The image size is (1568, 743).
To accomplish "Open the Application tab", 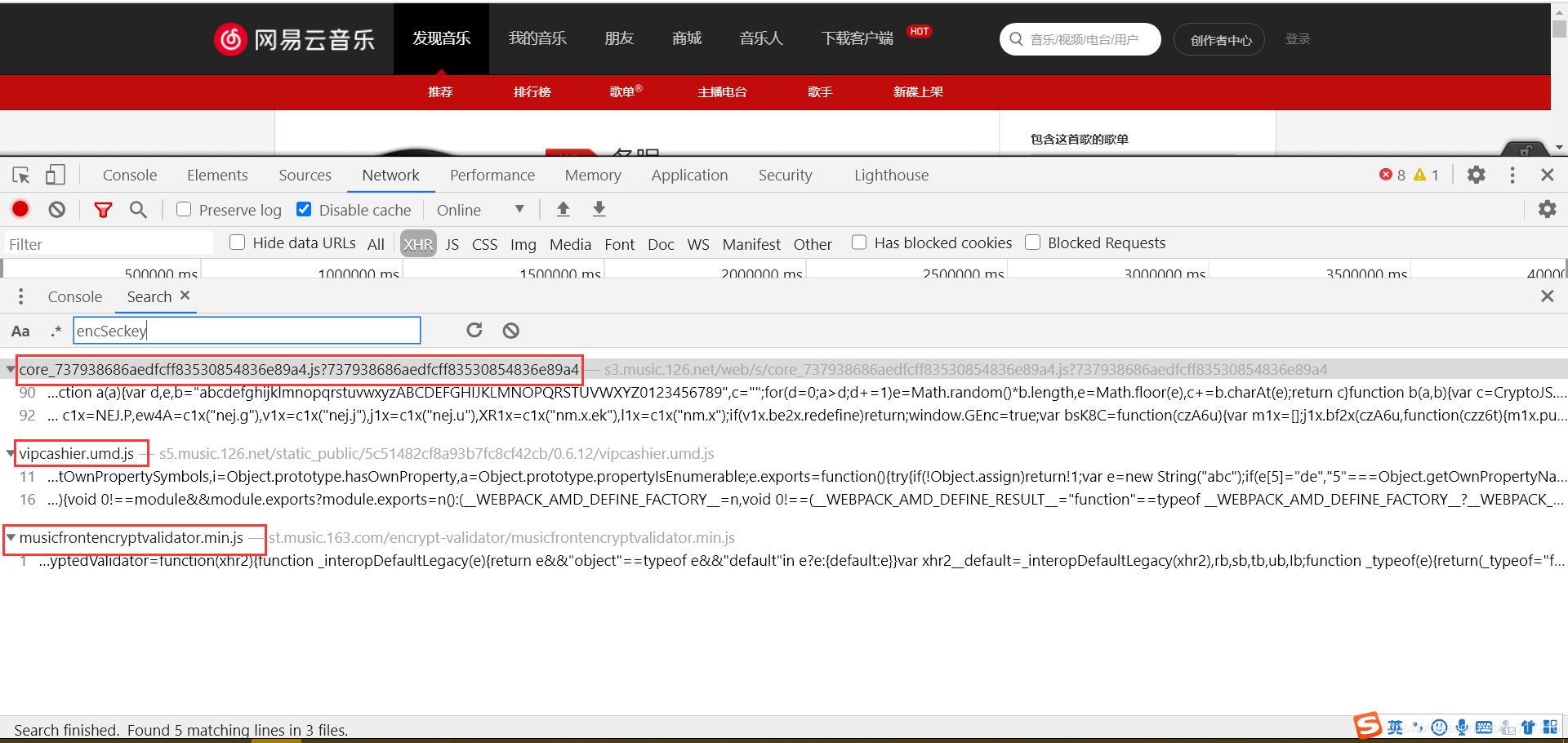I will pyautogui.click(x=689, y=175).
